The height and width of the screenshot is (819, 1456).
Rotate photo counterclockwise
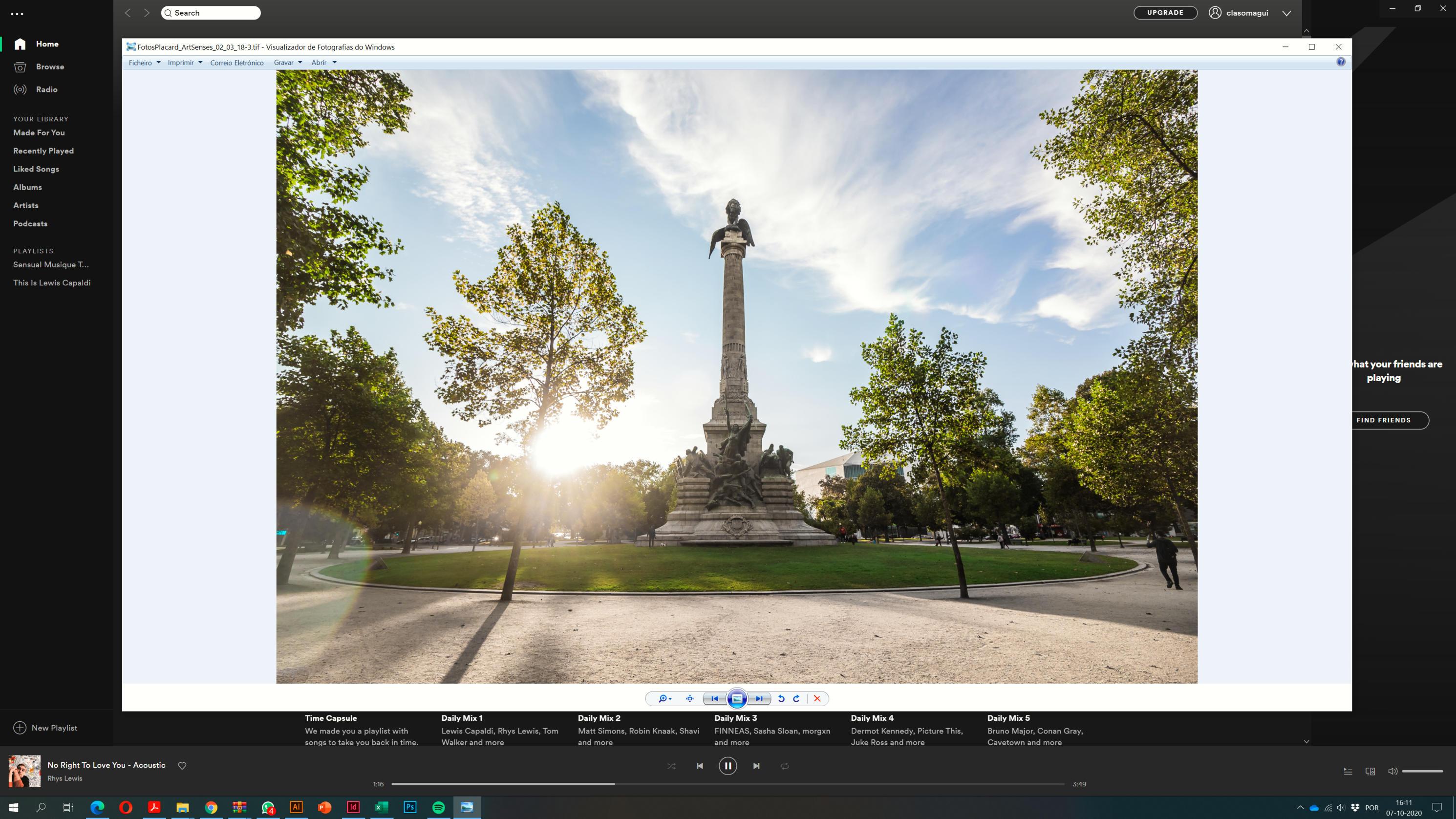tap(781, 699)
